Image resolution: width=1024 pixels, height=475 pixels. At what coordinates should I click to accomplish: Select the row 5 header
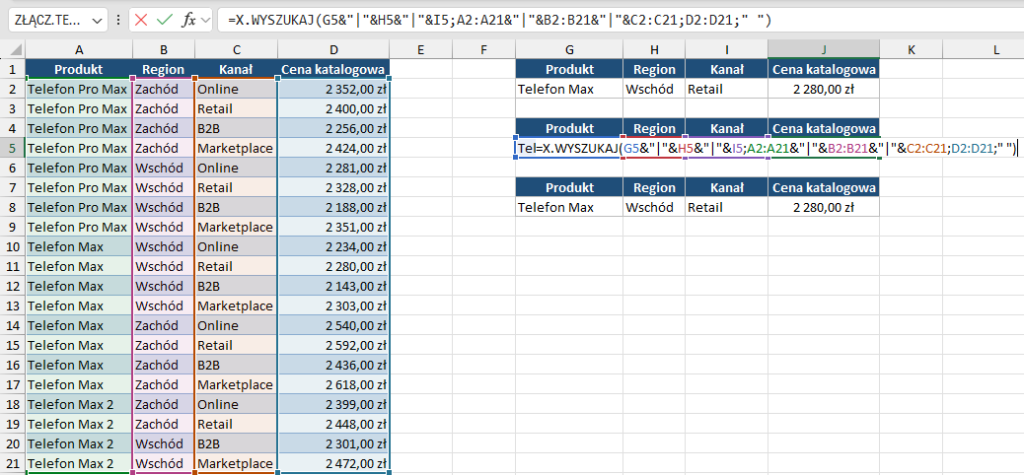coord(13,148)
